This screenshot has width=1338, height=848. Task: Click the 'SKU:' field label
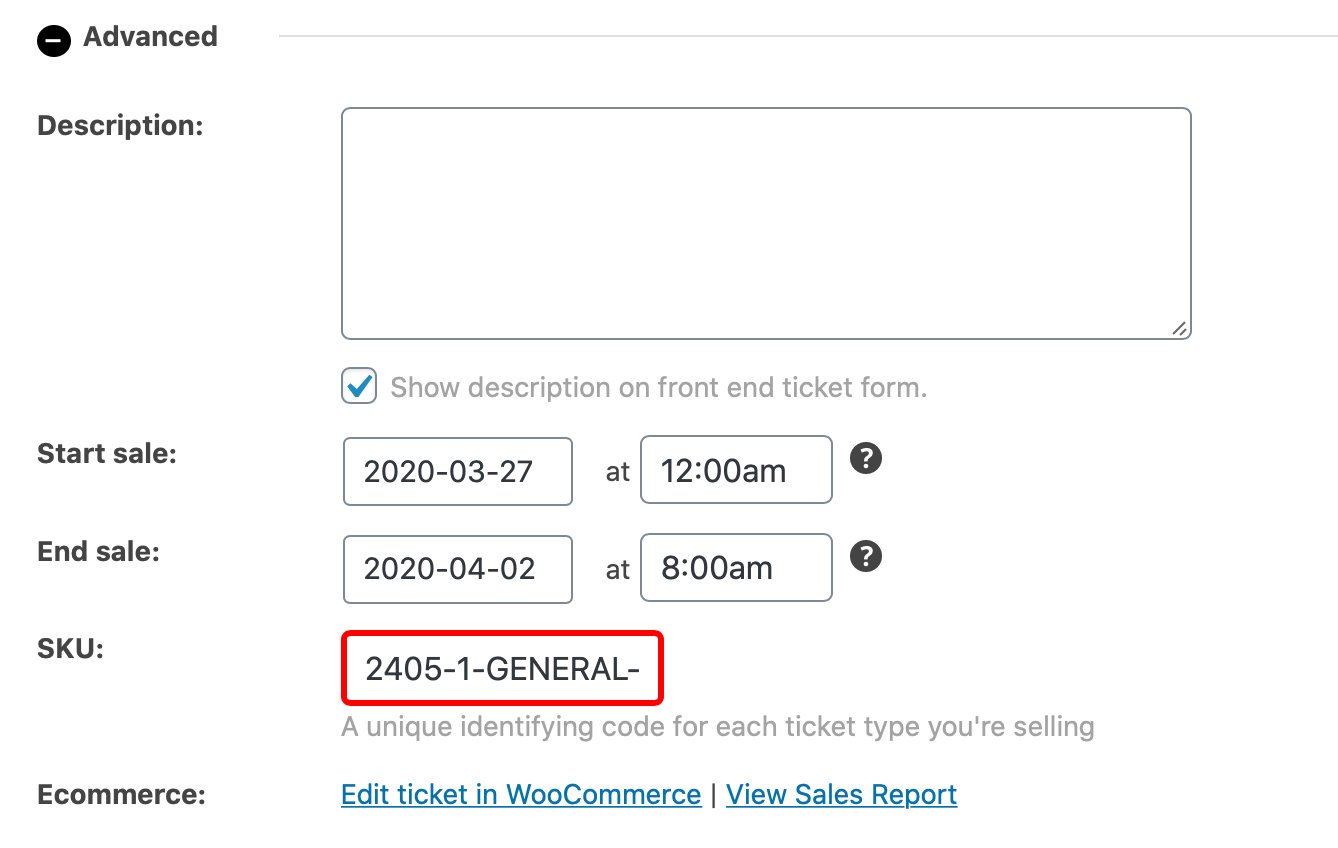tap(71, 649)
